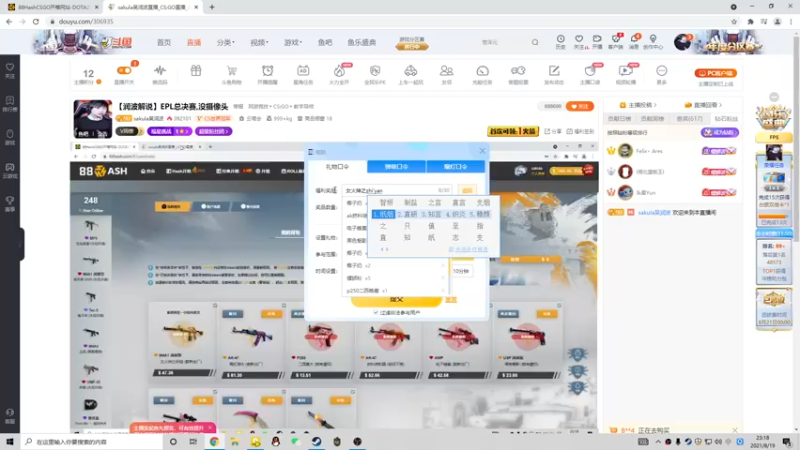Open the messages icon in header
This screenshot has width=800, height=450.
tap(634, 42)
